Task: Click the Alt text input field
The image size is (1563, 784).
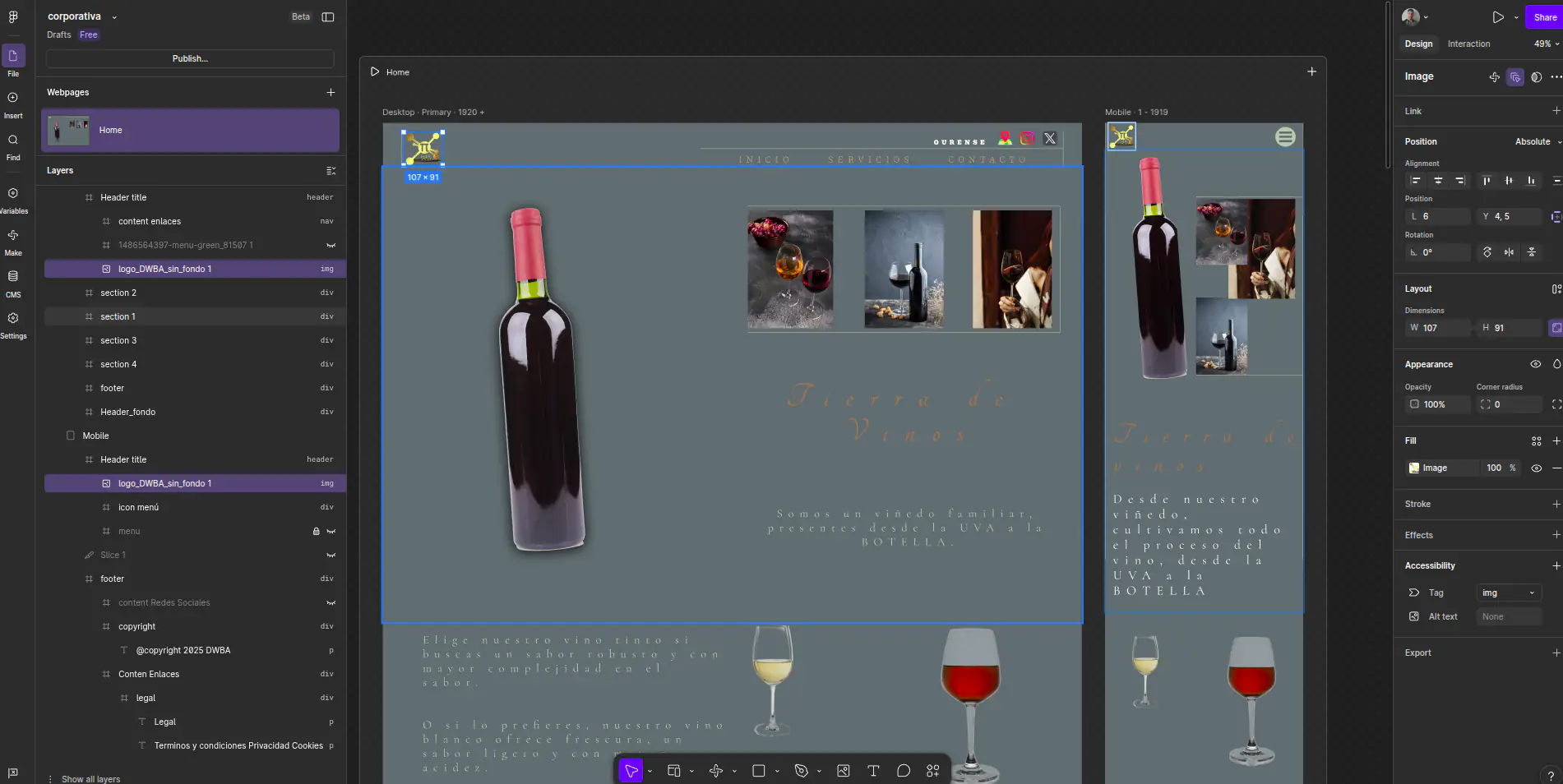Action: click(x=1508, y=617)
